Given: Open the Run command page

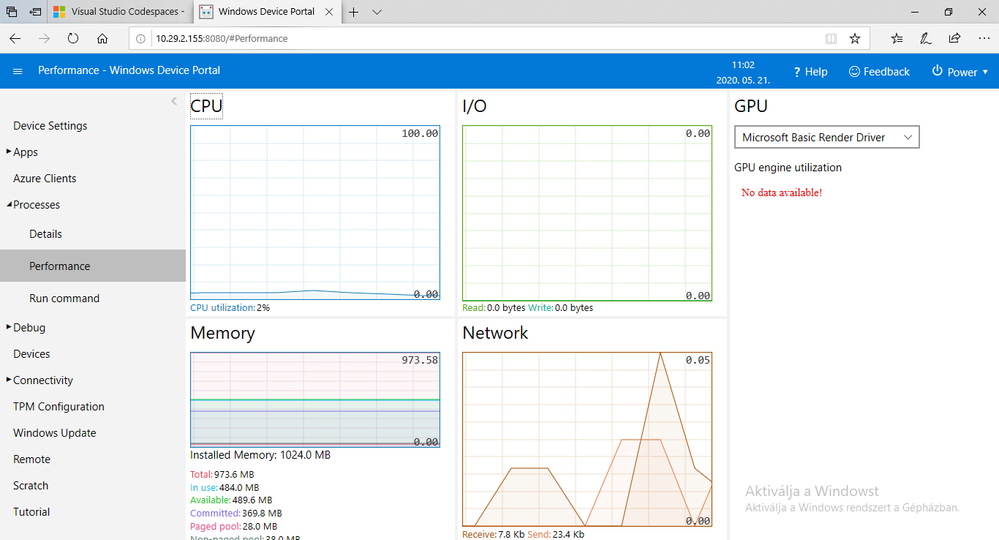Looking at the screenshot, I should [x=64, y=299].
